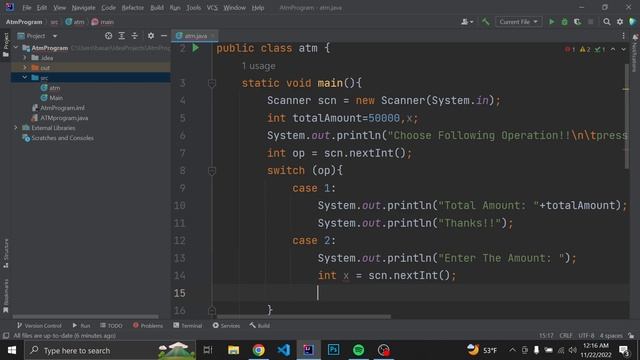Open File Explorer from taskbar
Screen dimensions: 640x360
pyautogui.click(x=233, y=350)
